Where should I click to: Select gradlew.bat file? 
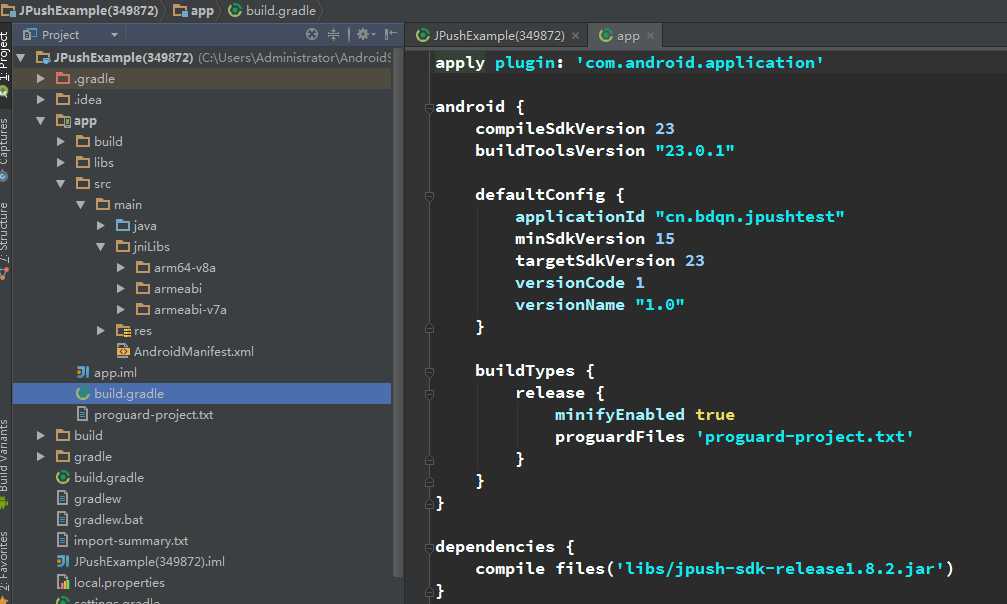pyautogui.click(x=108, y=519)
